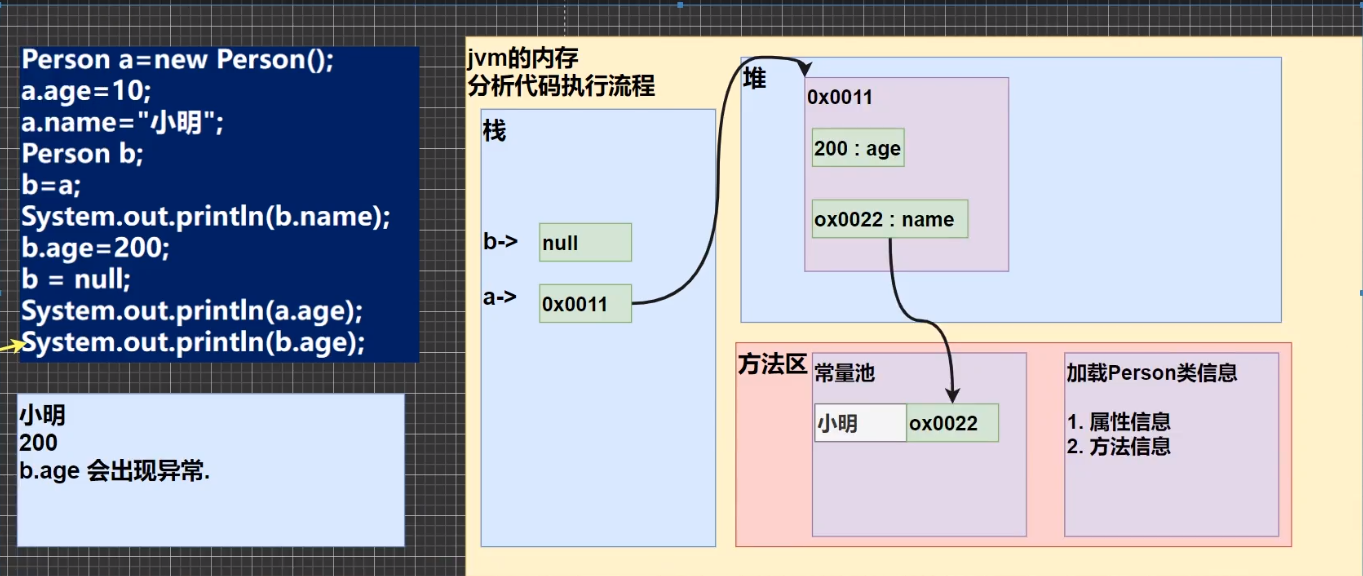Select the green "ox0022 : name" field box
The width and height of the screenshot is (1363, 576).
click(888, 218)
